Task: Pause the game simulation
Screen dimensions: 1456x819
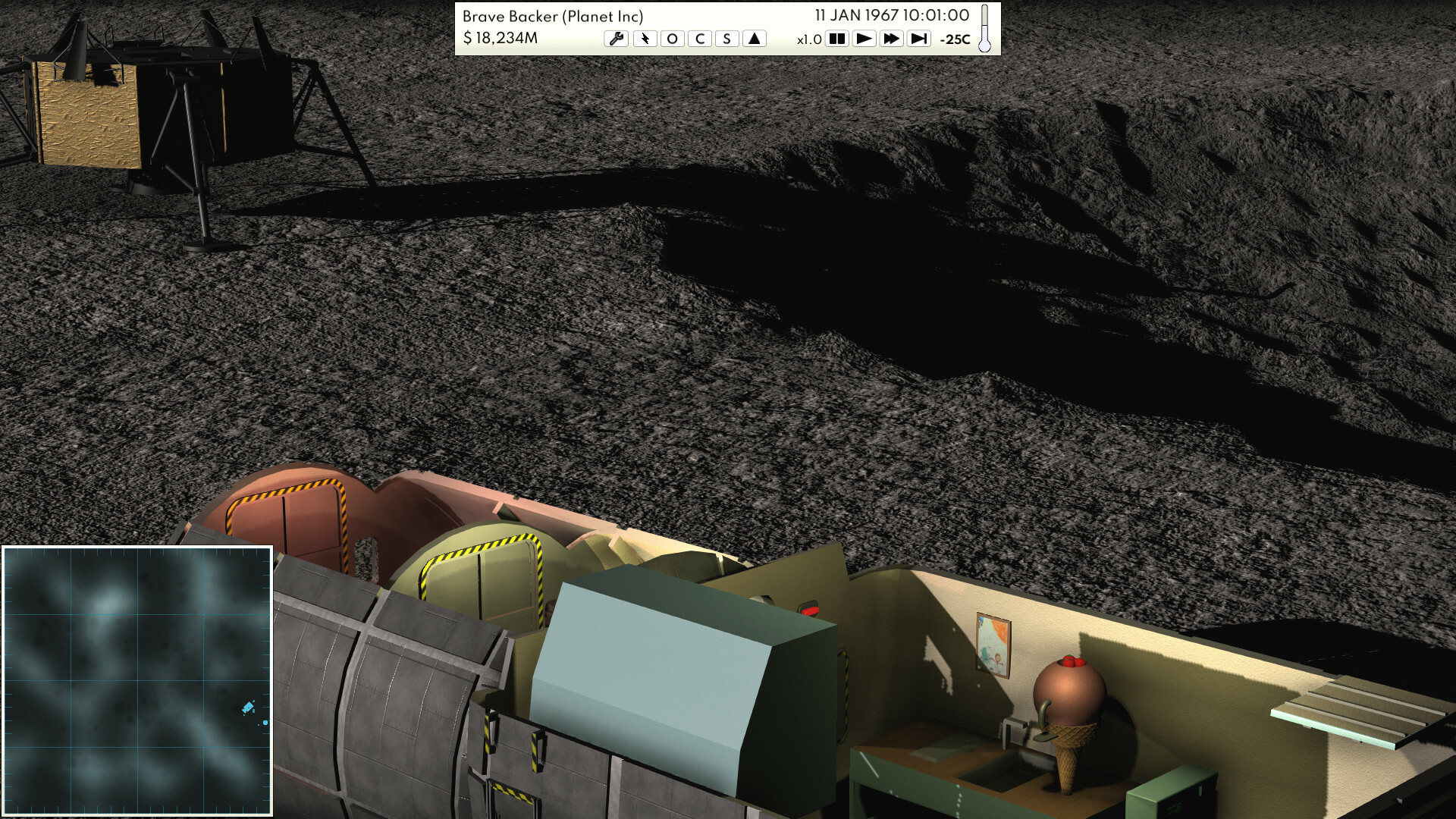Action: coord(836,39)
